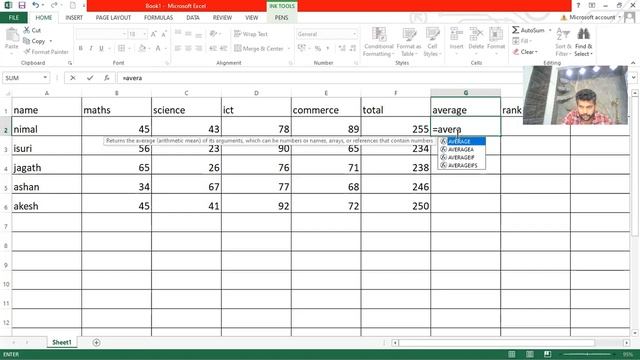Open the font name combo box
This screenshot has width=640, height=360.
pyautogui.click(x=101, y=34)
